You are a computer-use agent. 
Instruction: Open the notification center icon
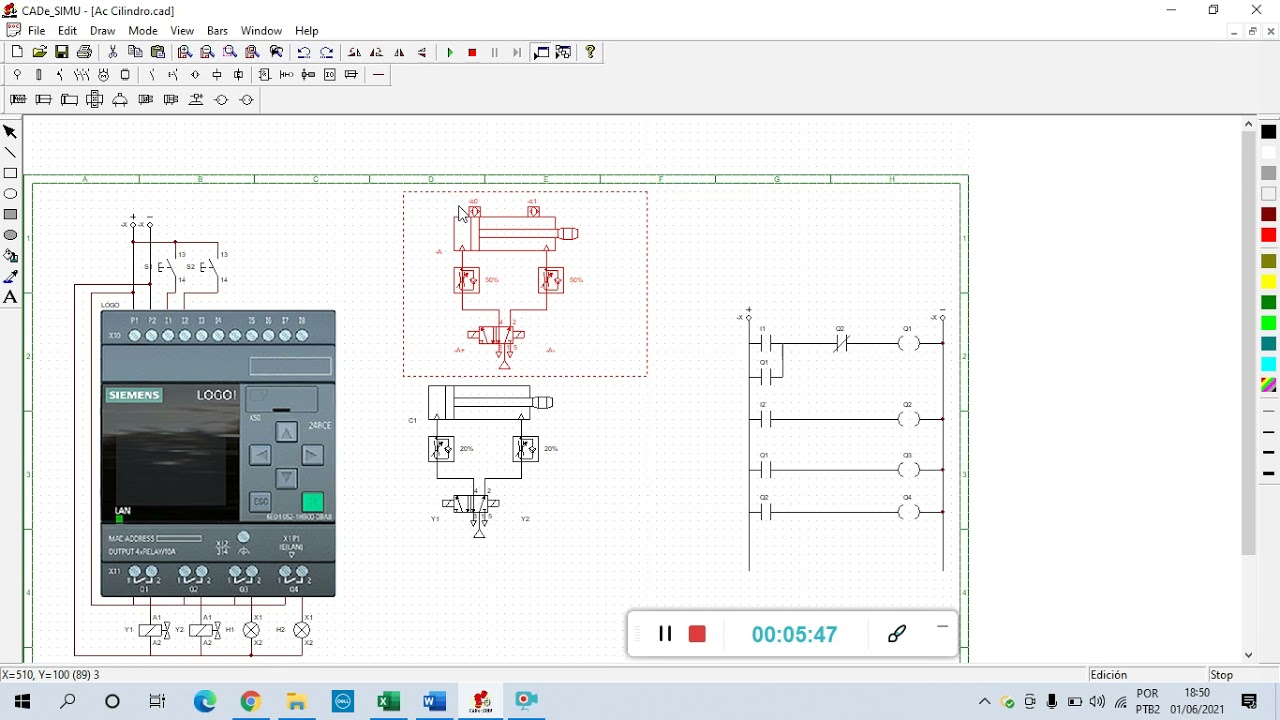click(1249, 701)
